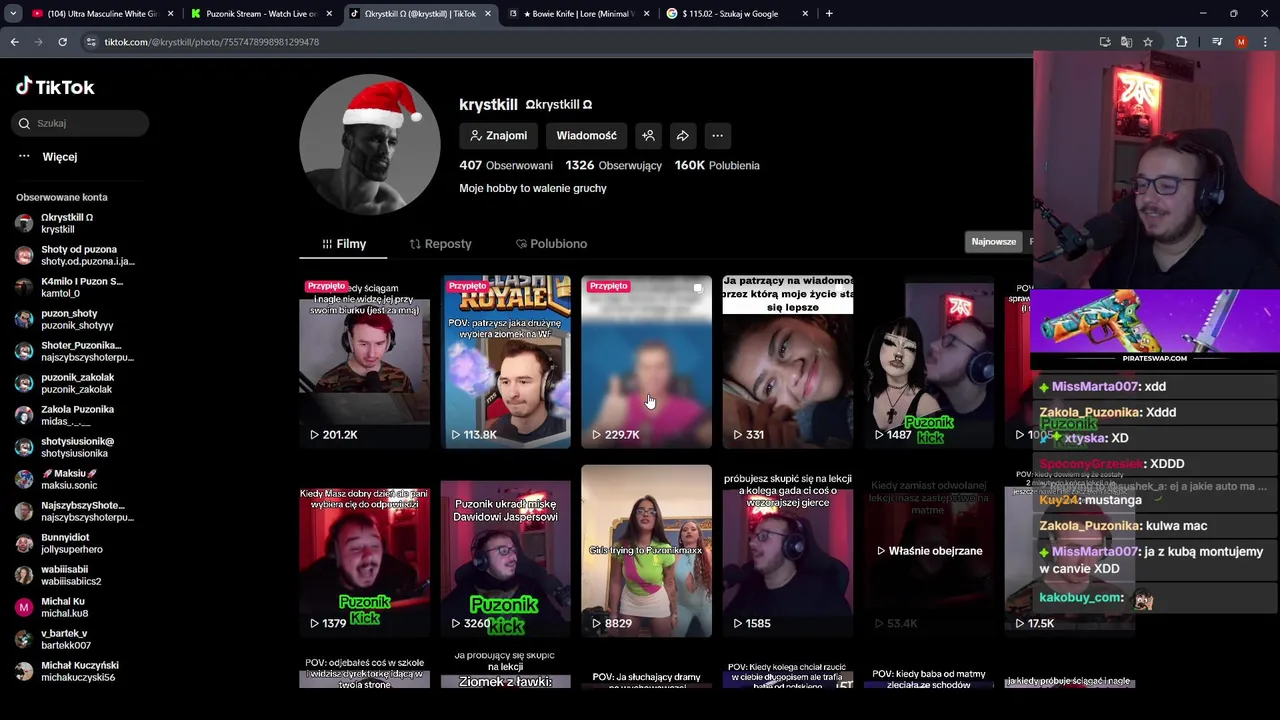Click the Szukaj search field

pyautogui.click(x=81, y=123)
